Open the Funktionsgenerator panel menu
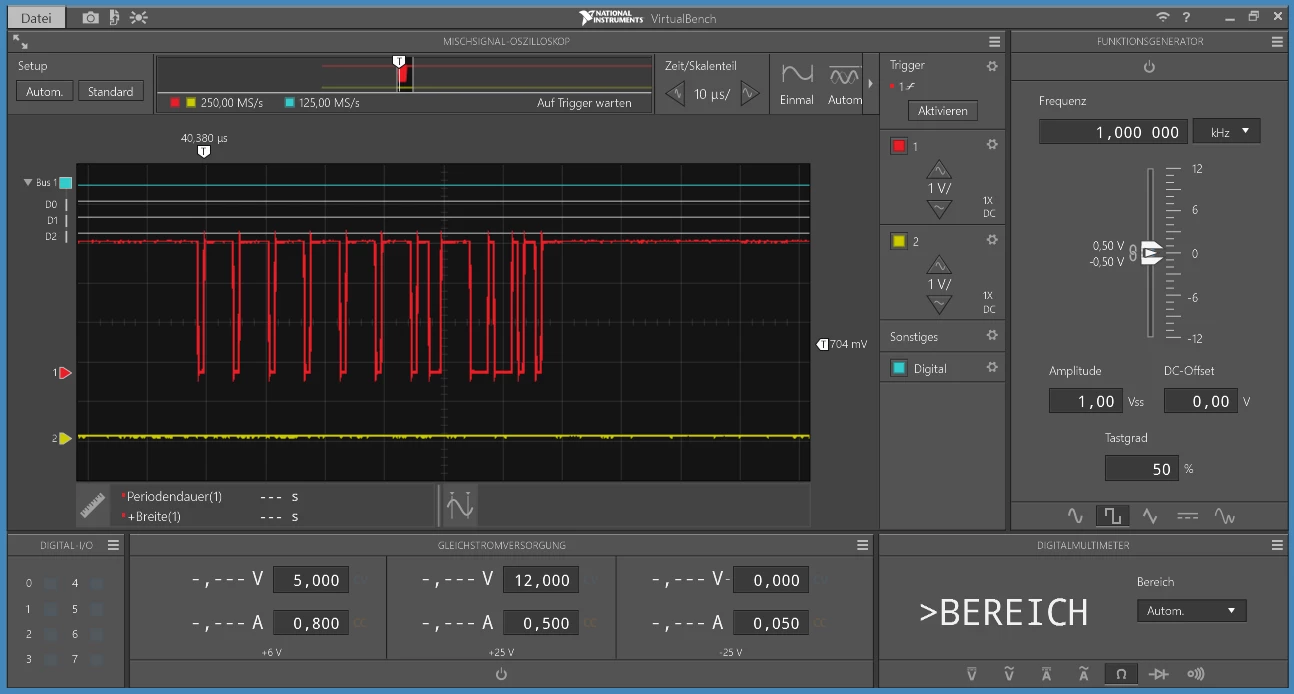 pos(1277,42)
